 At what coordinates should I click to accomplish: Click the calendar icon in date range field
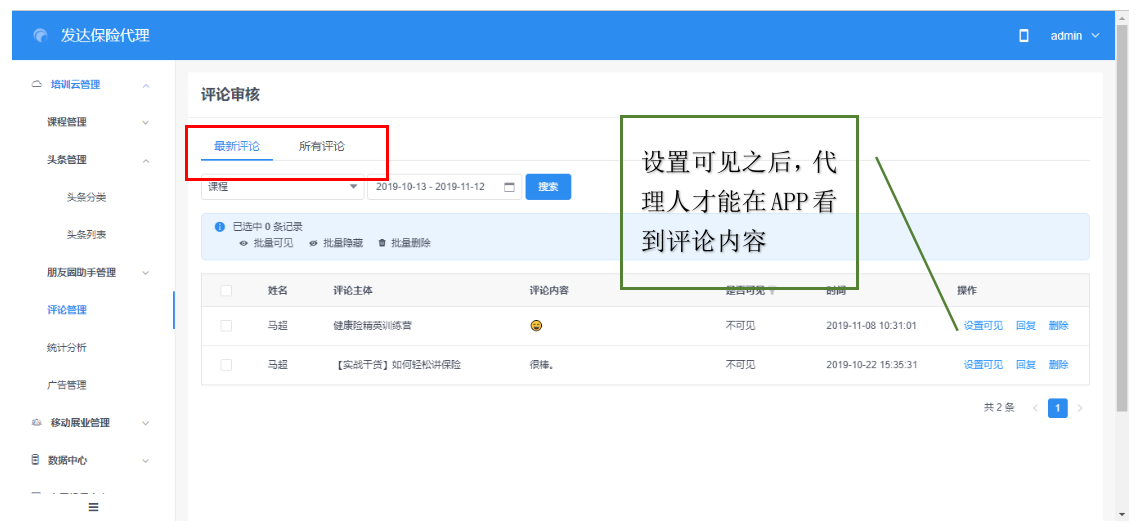[509, 187]
